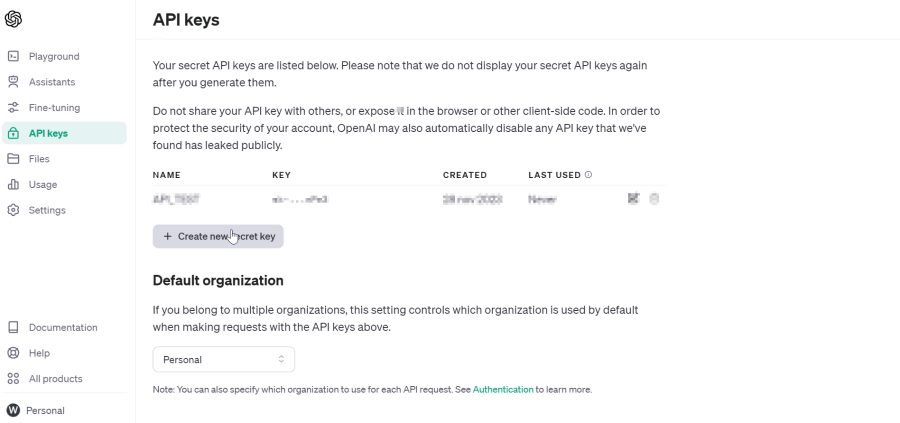The image size is (900, 423).
Task: Follow the Authentication link
Action: click(x=503, y=389)
